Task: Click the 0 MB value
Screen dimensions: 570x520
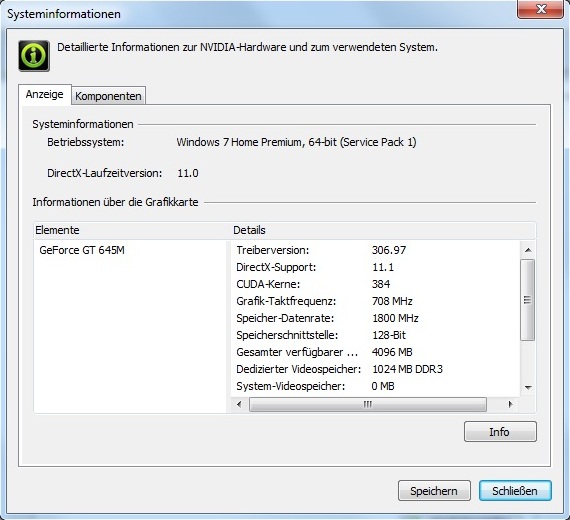Action: tap(383, 386)
